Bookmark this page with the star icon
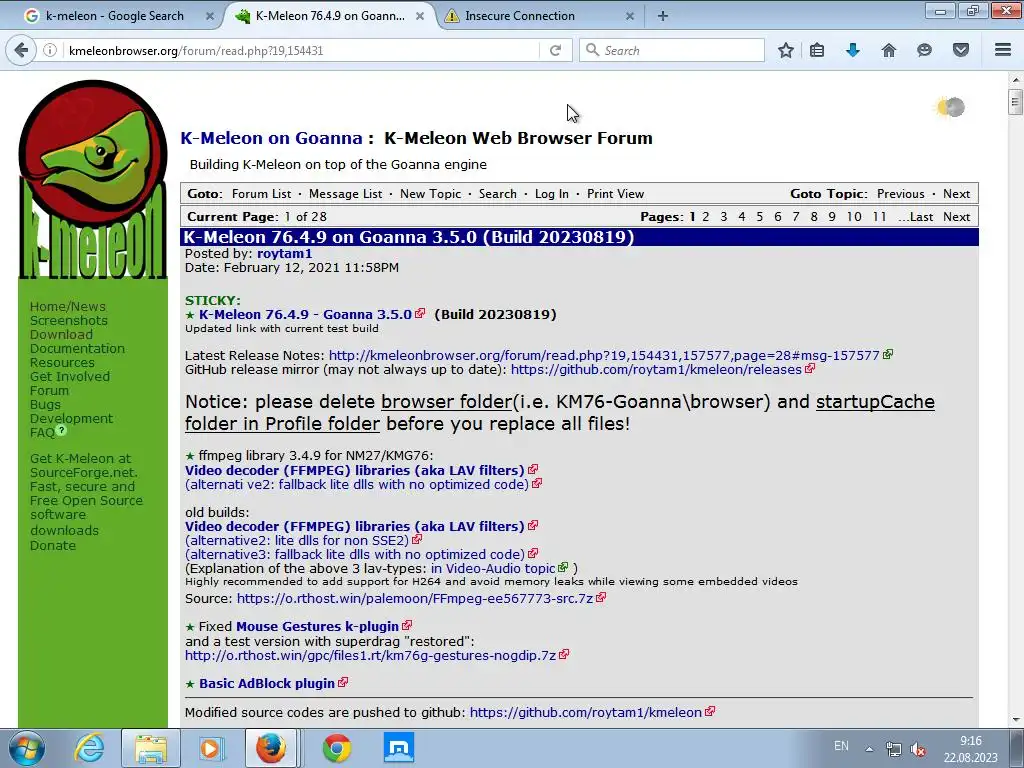Viewport: 1024px width, 768px height. pyautogui.click(x=786, y=50)
